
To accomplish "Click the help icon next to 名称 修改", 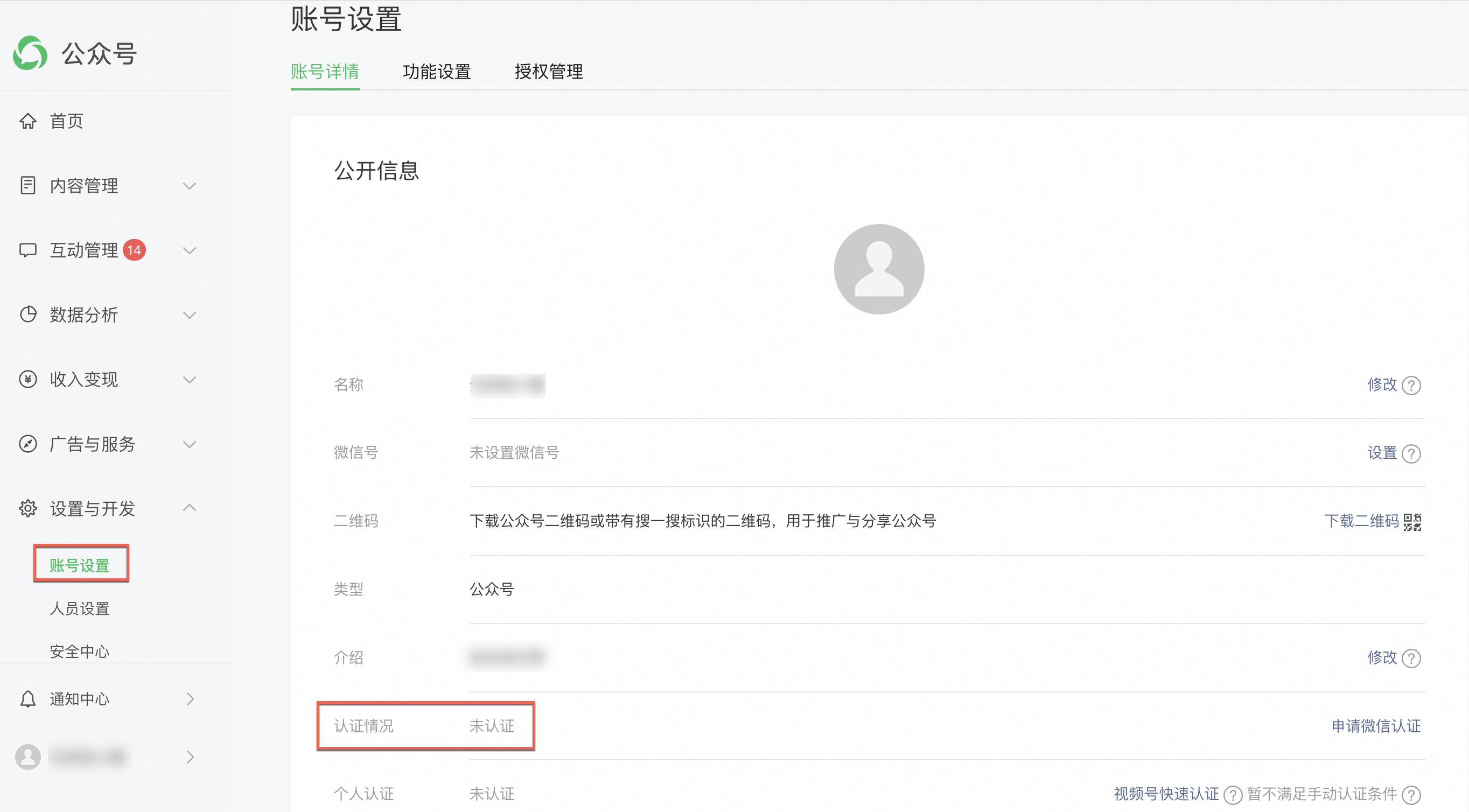I will 1411,386.
